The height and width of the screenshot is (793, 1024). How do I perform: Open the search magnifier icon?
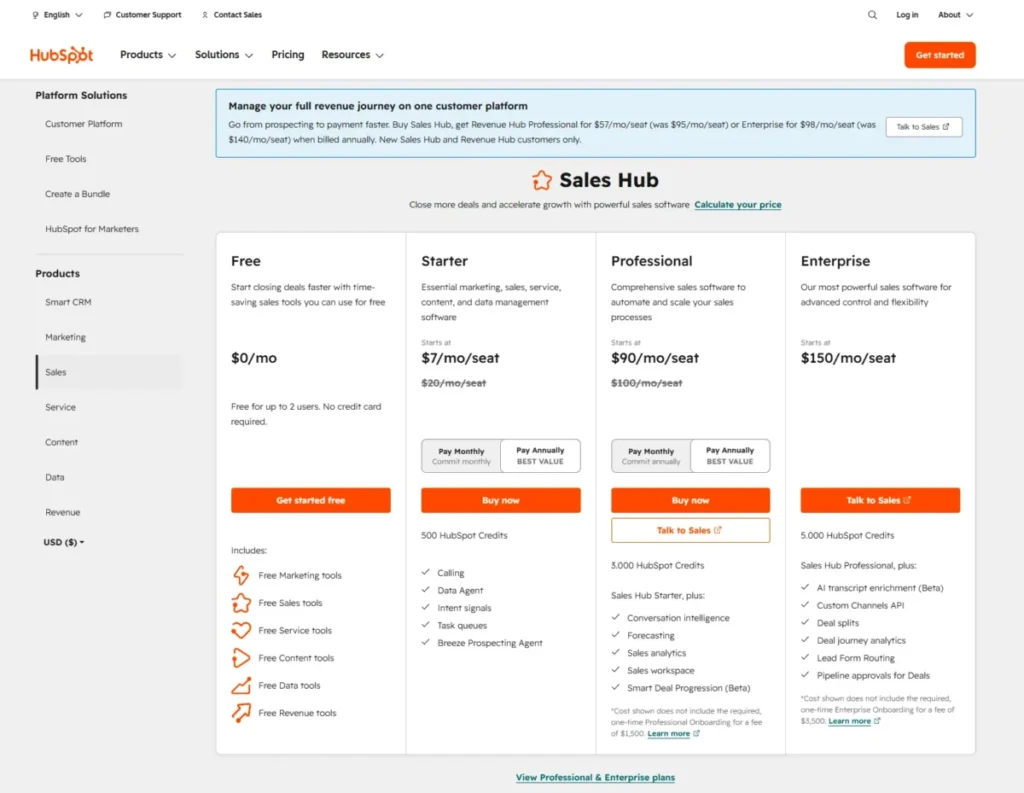(x=872, y=14)
